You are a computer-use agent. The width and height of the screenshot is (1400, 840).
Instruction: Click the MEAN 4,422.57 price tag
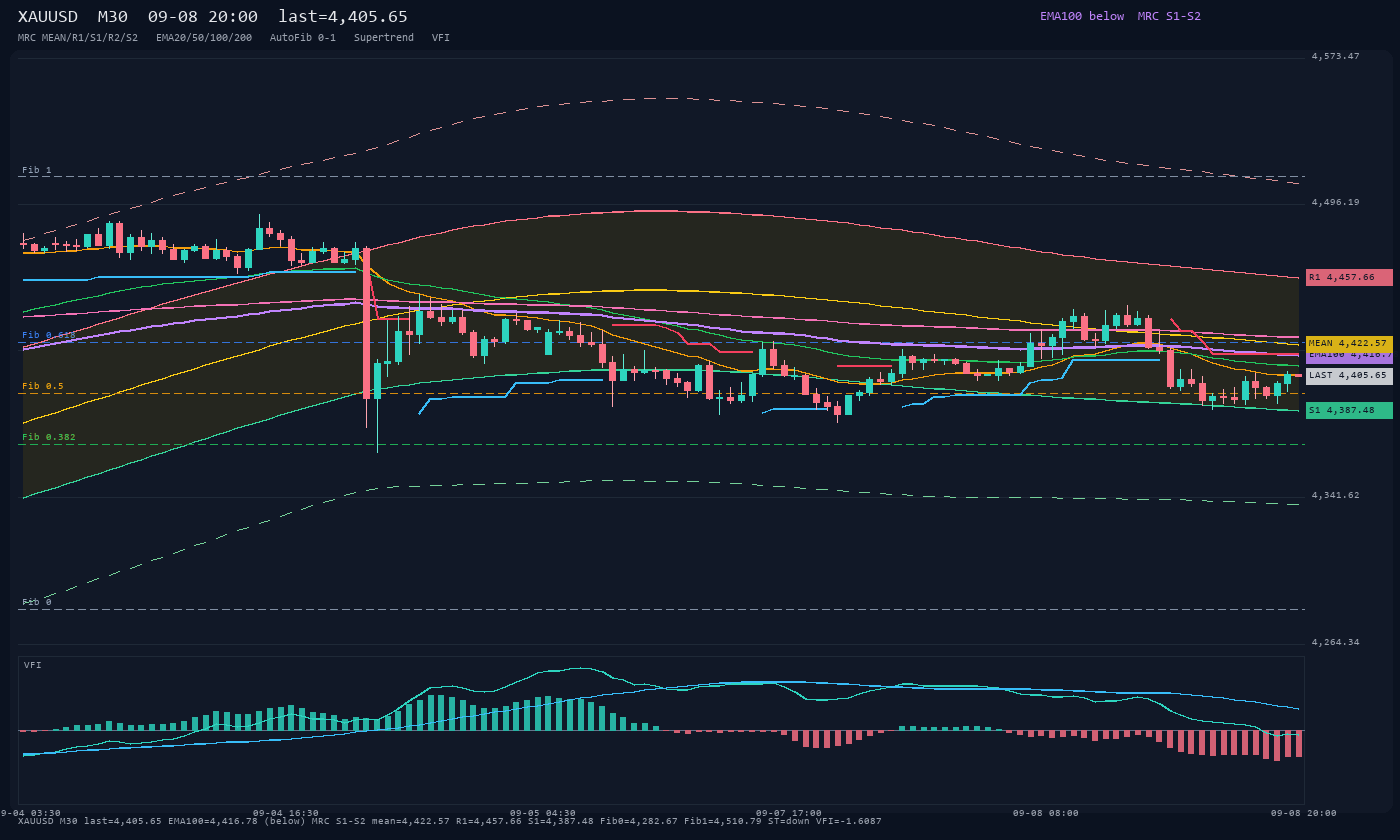point(1349,343)
